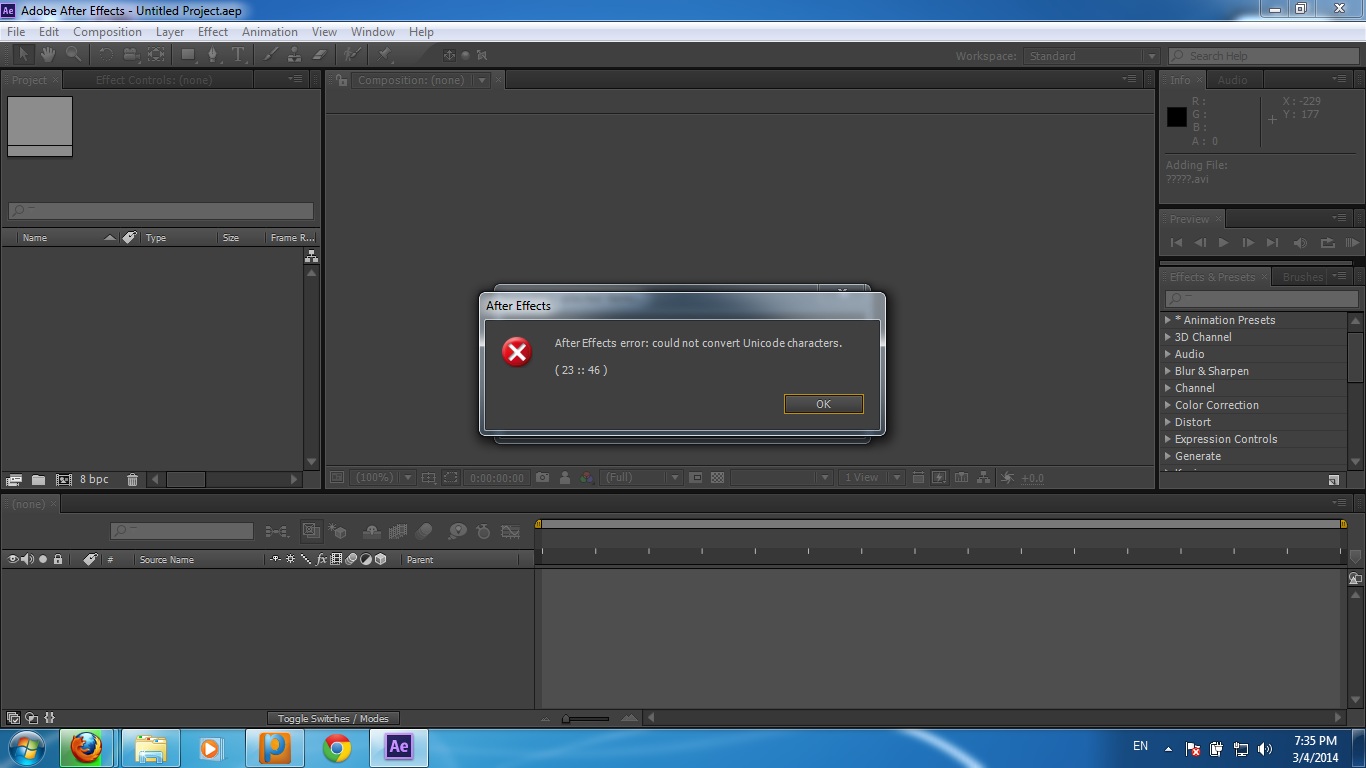The width and height of the screenshot is (1366, 768).
Task: Click the Search Help input field
Action: pos(1263,56)
